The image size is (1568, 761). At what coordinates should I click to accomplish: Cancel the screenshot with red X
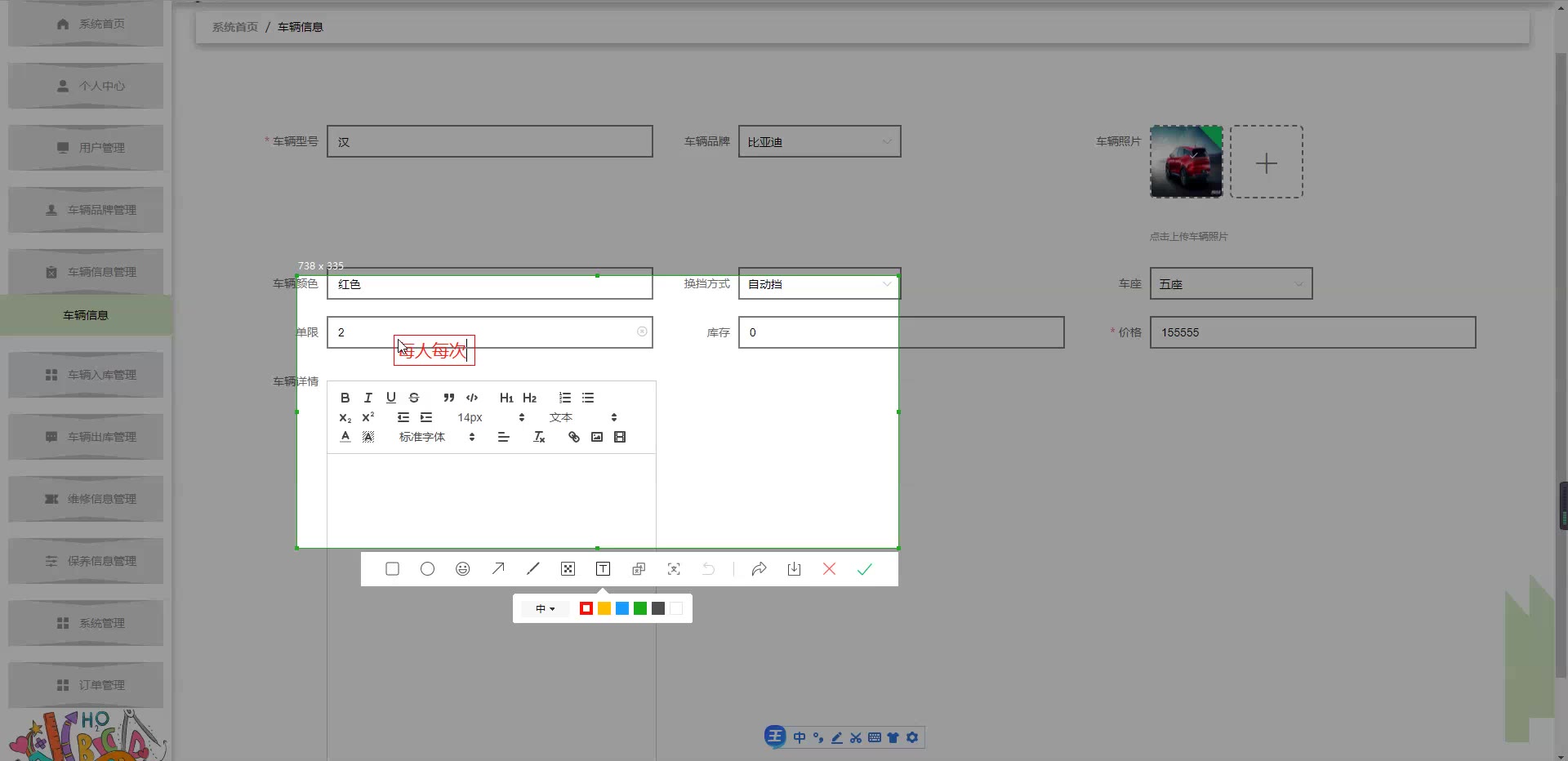(x=829, y=569)
